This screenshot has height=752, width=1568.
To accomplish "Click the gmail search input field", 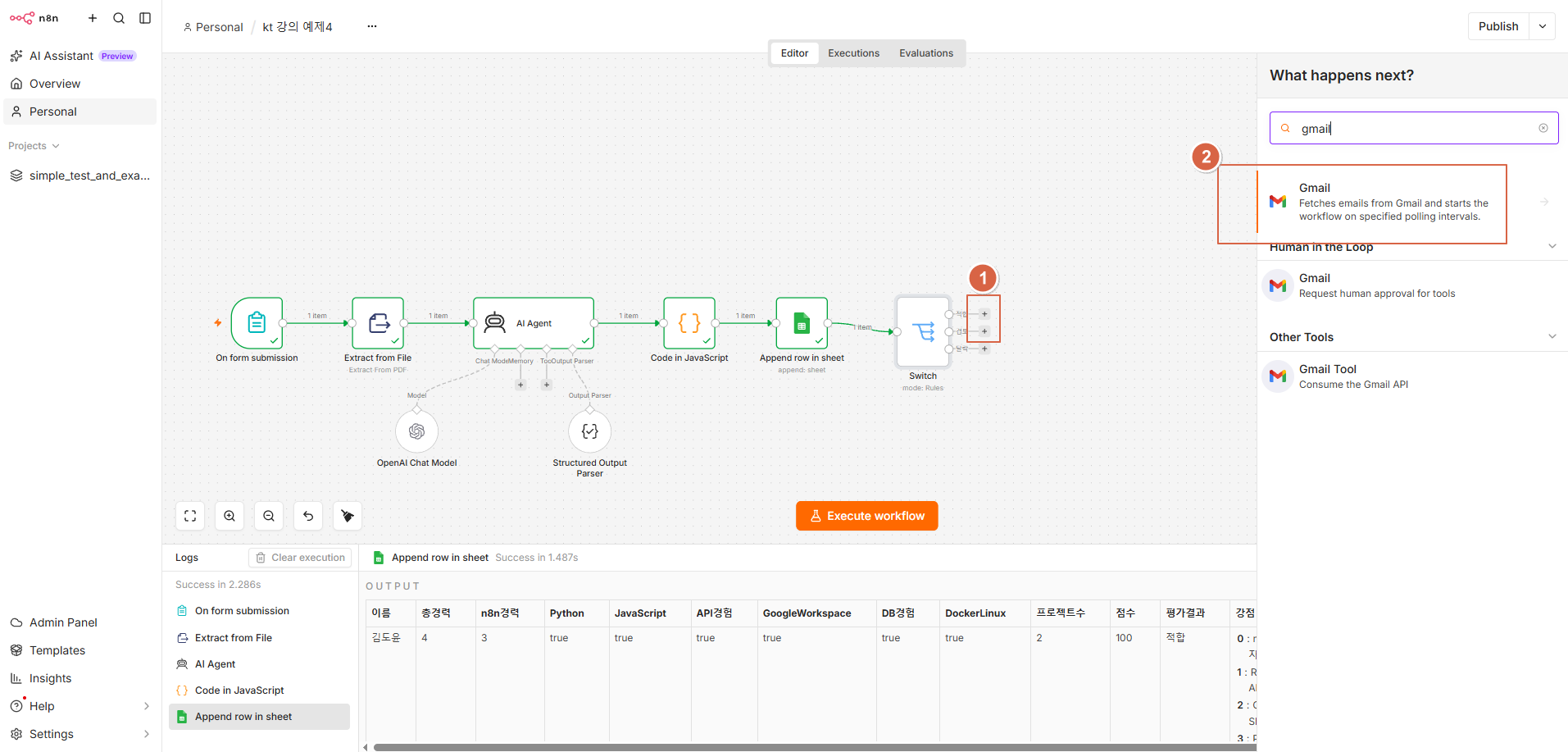I will (x=1414, y=128).
